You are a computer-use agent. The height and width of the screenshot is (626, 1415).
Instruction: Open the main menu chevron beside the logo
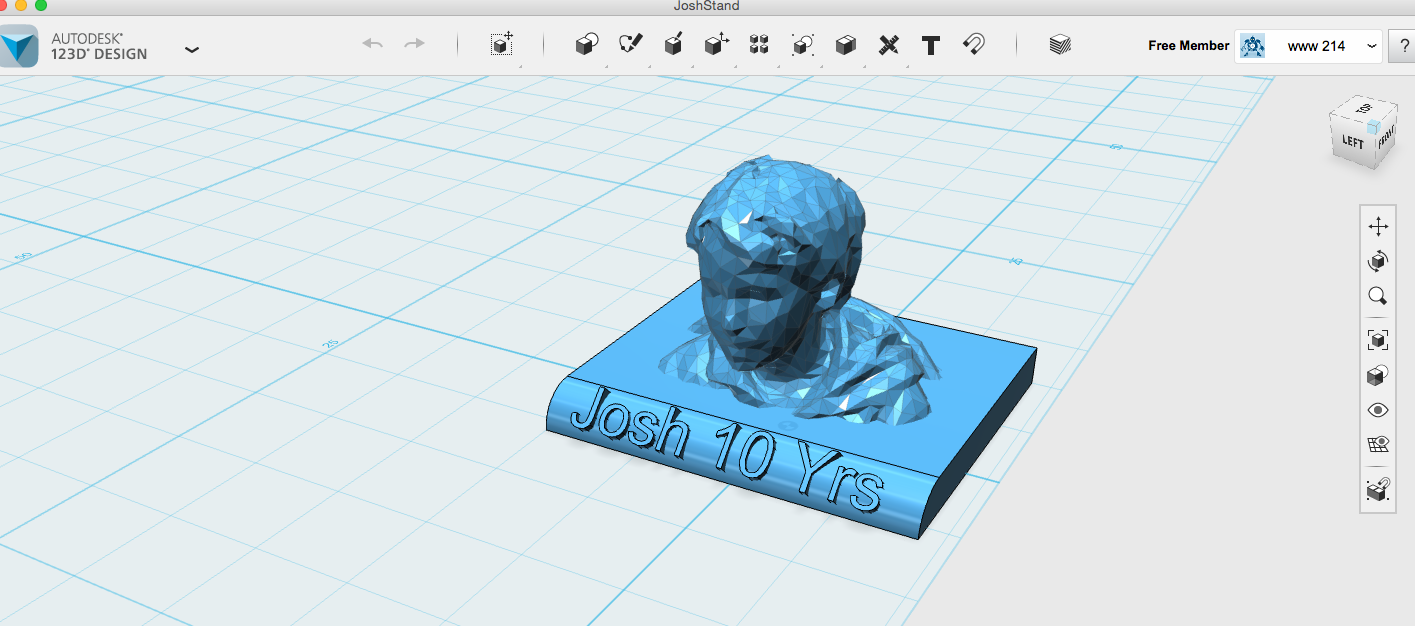point(191,49)
